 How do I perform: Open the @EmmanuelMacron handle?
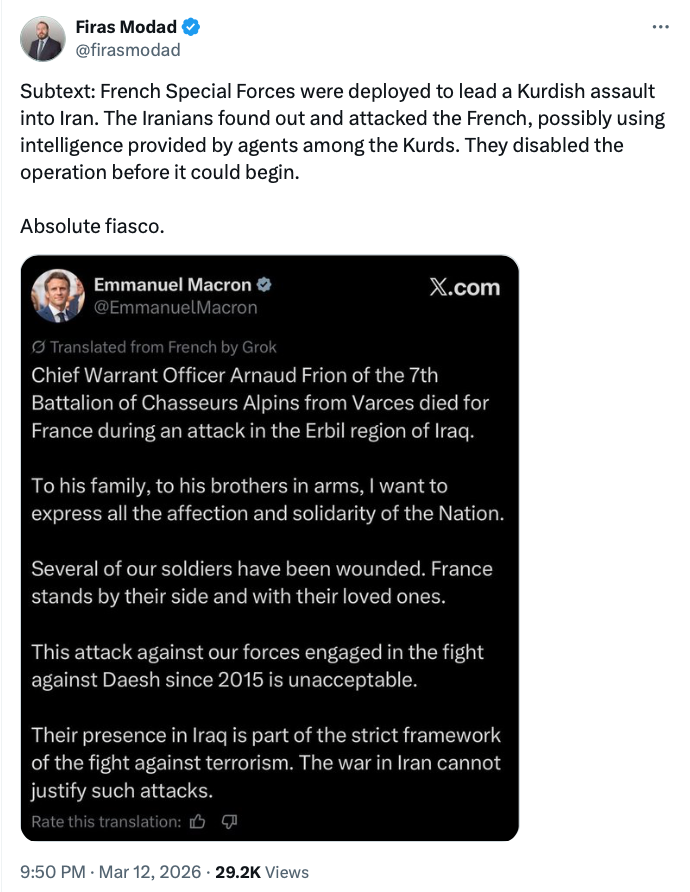click(x=175, y=308)
